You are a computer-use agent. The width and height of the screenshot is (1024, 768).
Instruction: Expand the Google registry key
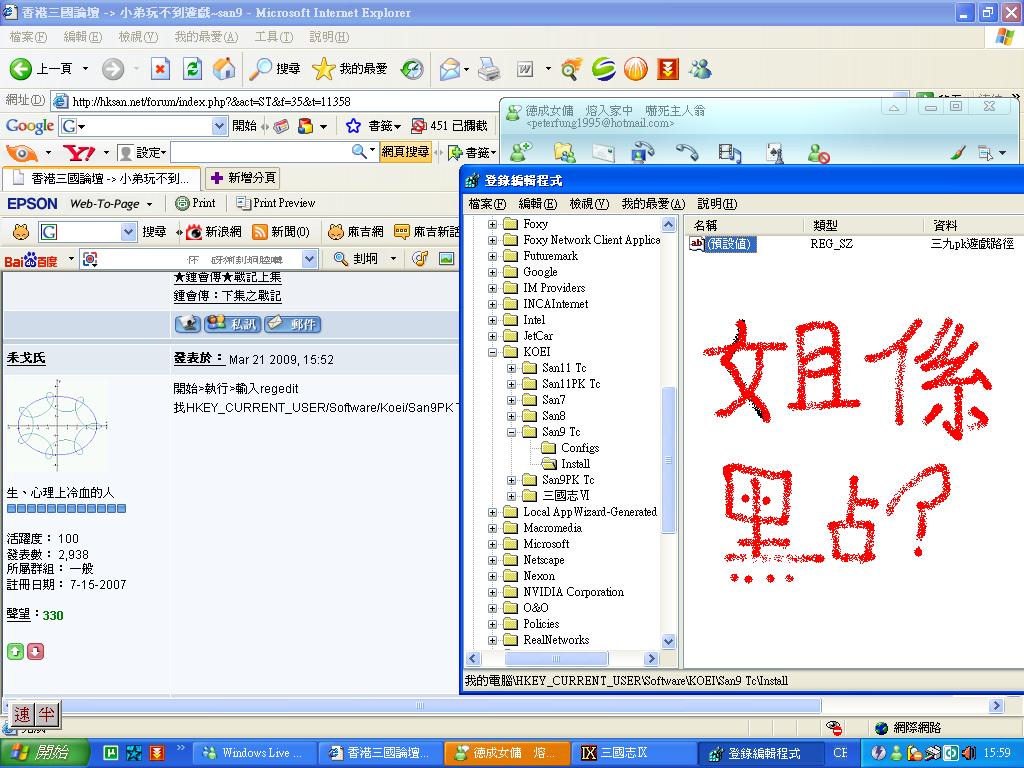tap(493, 272)
